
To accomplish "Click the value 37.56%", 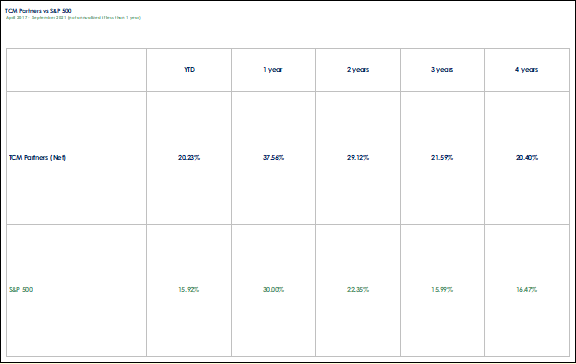I will (x=273, y=158).
